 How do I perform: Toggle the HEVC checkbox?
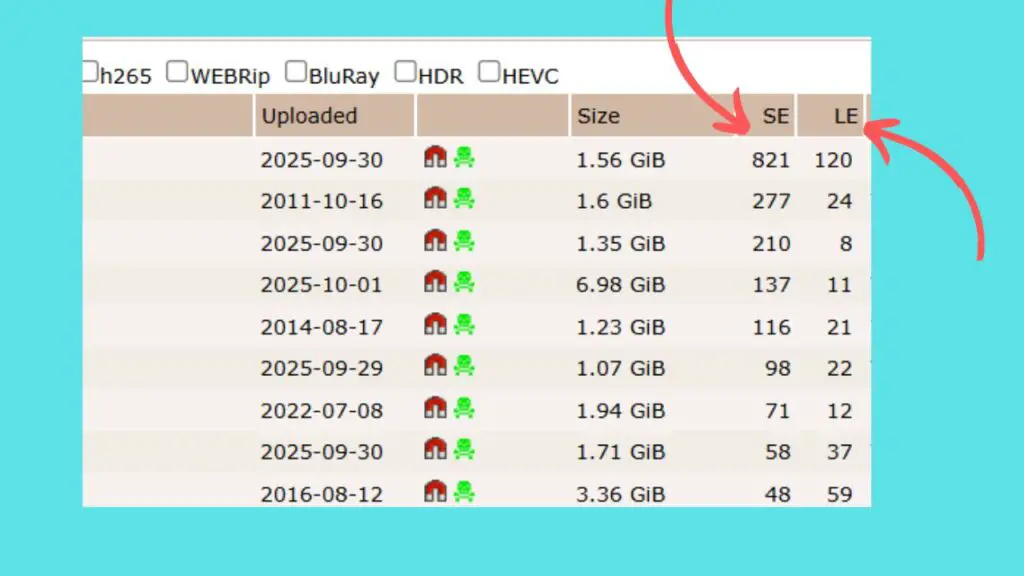[x=488, y=71]
